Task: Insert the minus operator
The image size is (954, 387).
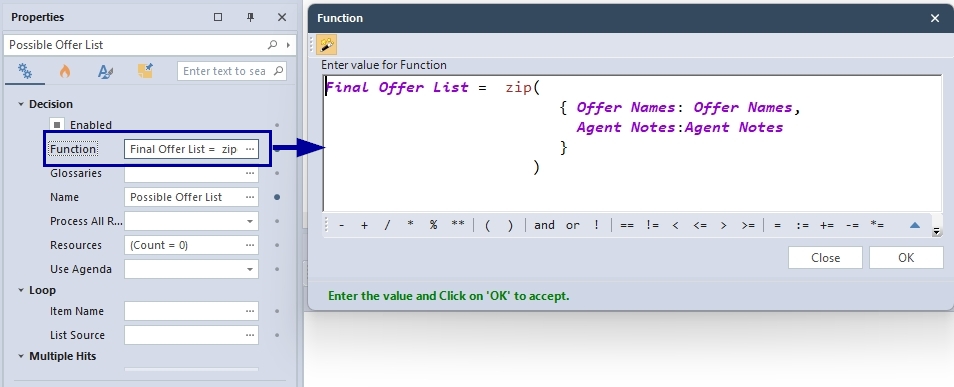Action: coord(342,225)
